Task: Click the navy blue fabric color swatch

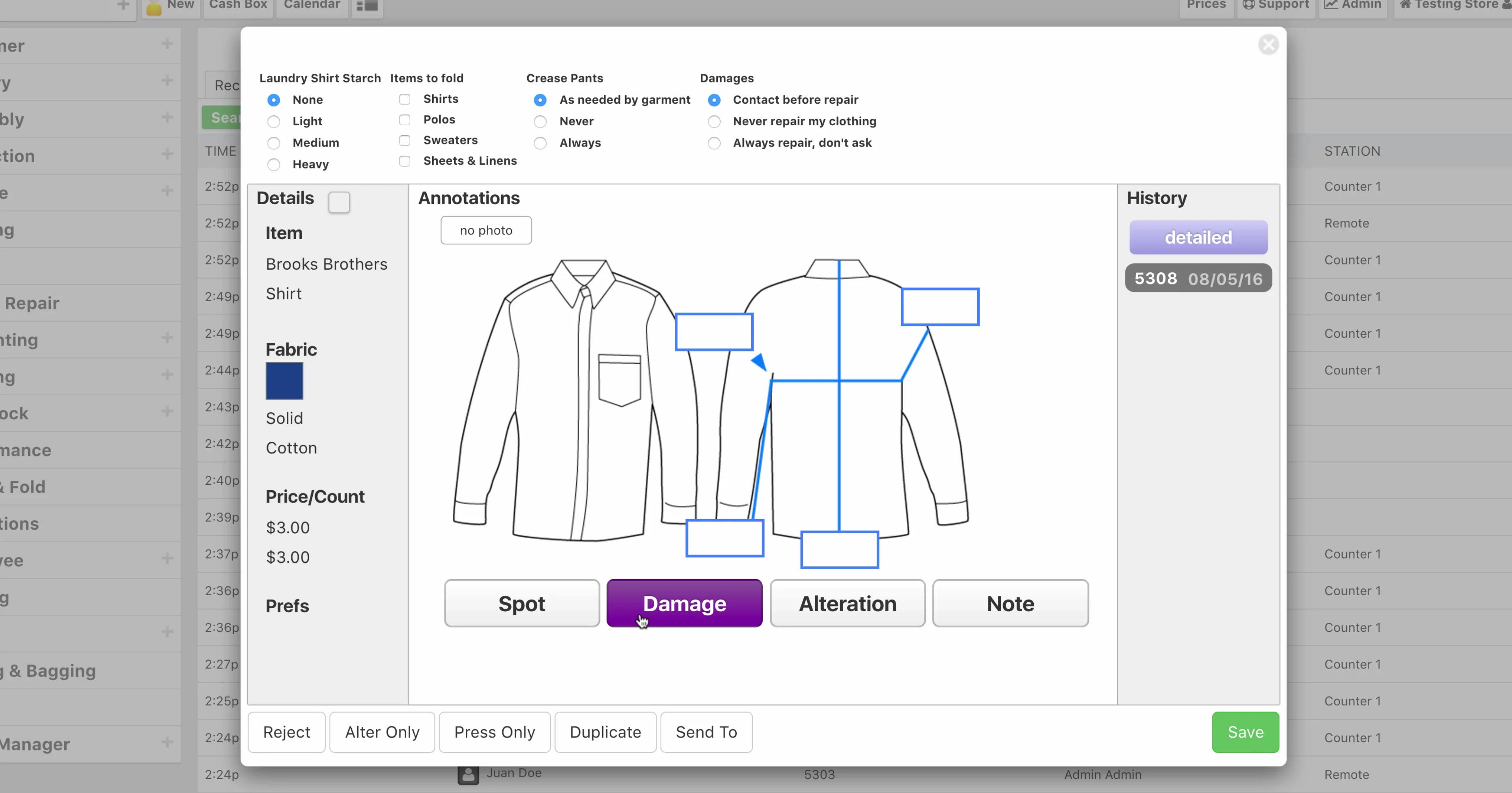Action: [284, 381]
